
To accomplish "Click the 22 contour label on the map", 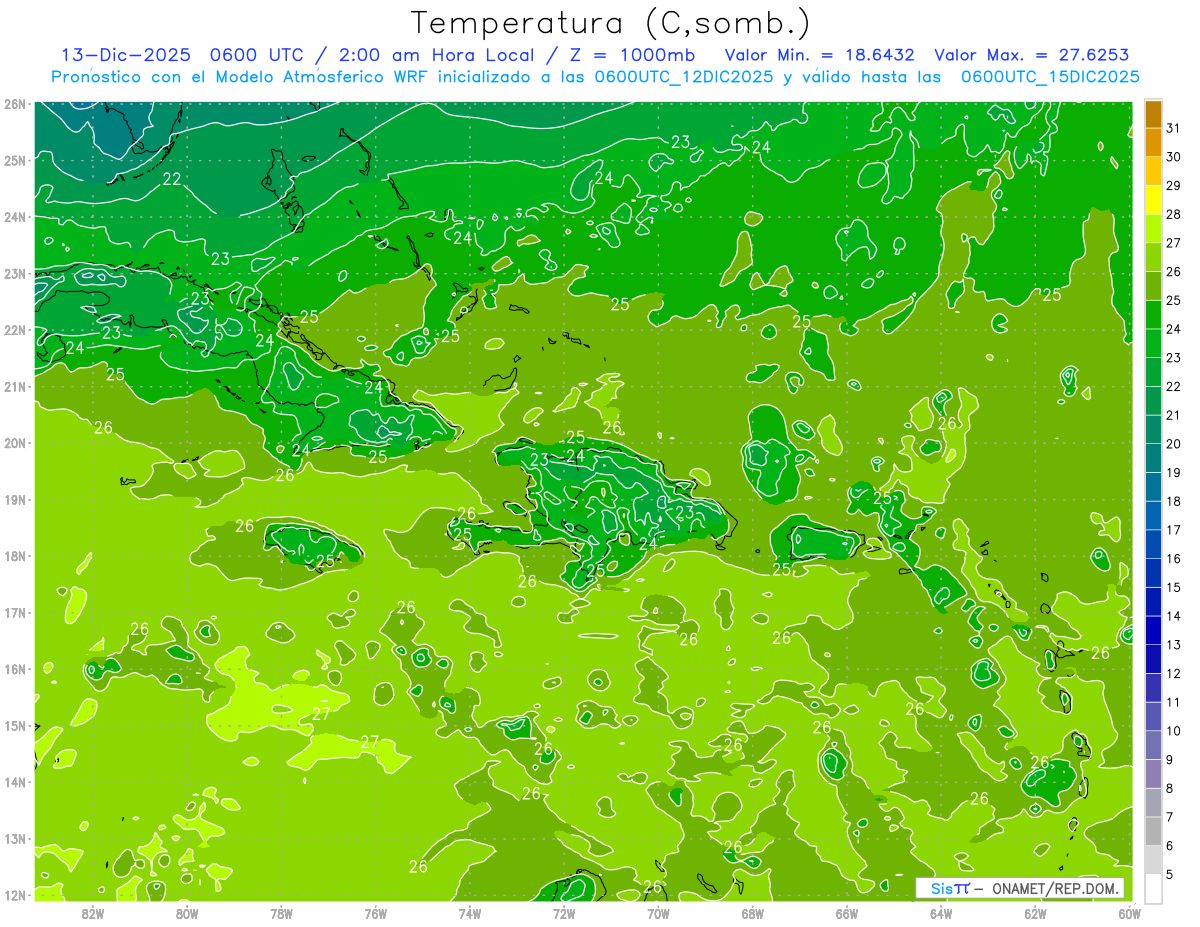I will click(x=172, y=179).
